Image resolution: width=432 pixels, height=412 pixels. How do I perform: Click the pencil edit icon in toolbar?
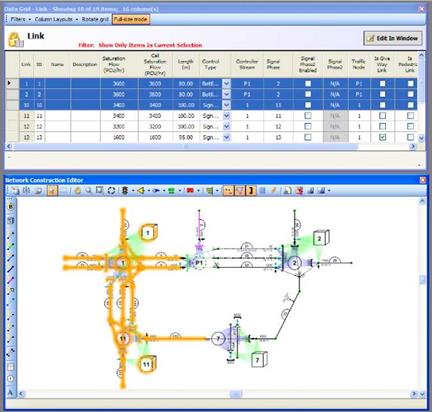coord(273,190)
